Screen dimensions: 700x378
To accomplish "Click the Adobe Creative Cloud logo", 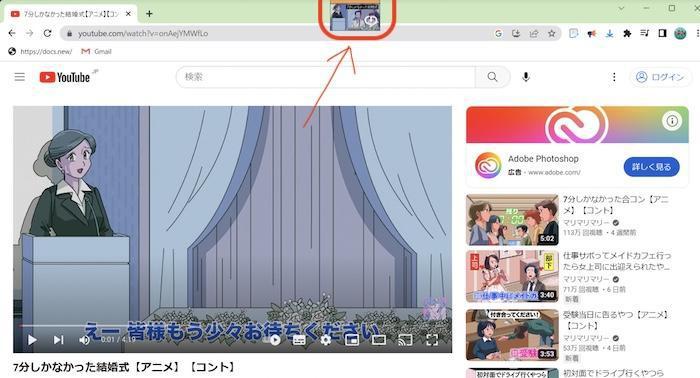I will pyautogui.click(x=488, y=165).
